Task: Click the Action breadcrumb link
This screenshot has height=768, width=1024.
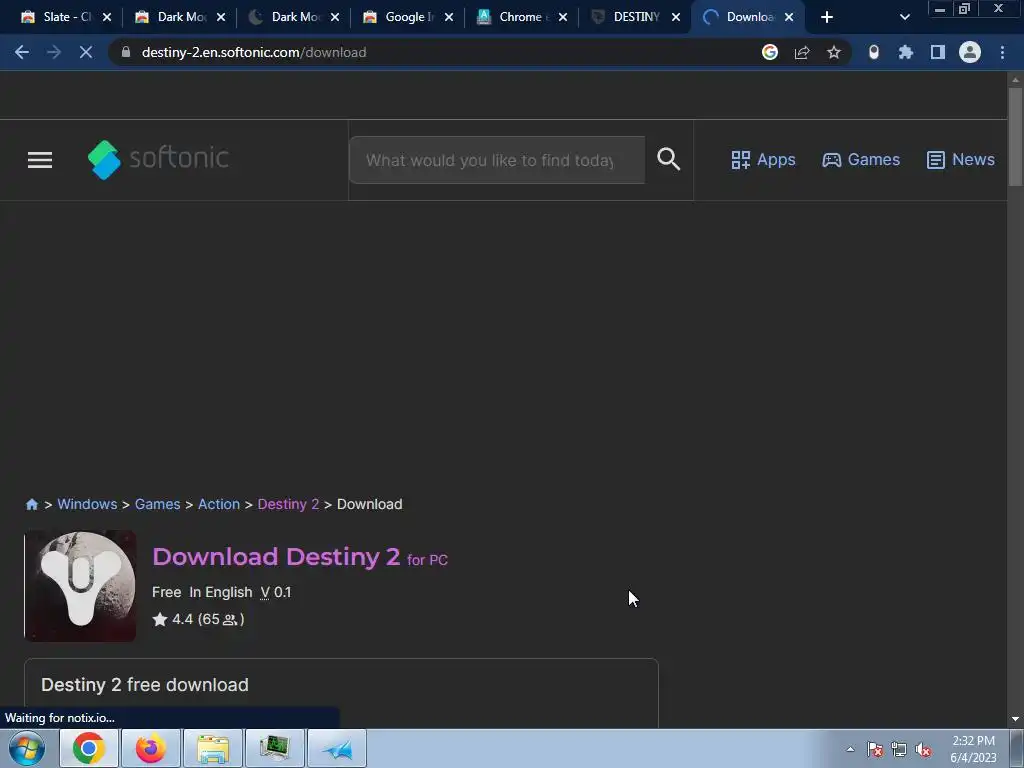Action: [219, 504]
